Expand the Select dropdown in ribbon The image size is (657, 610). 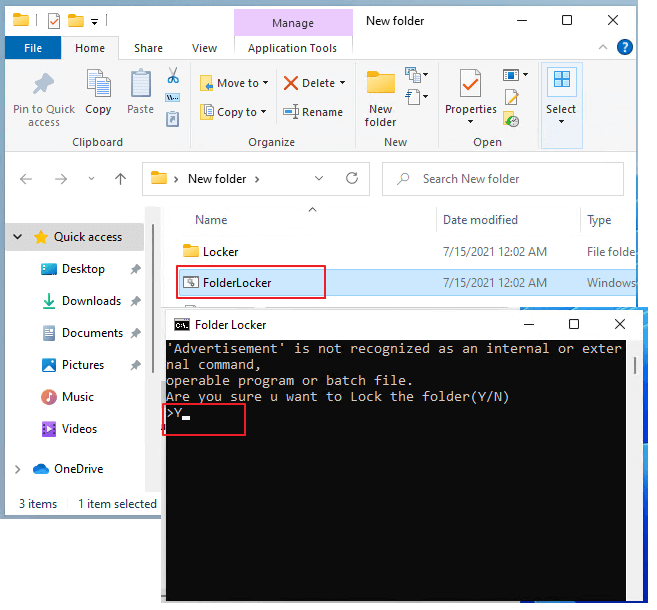(x=561, y=122)
